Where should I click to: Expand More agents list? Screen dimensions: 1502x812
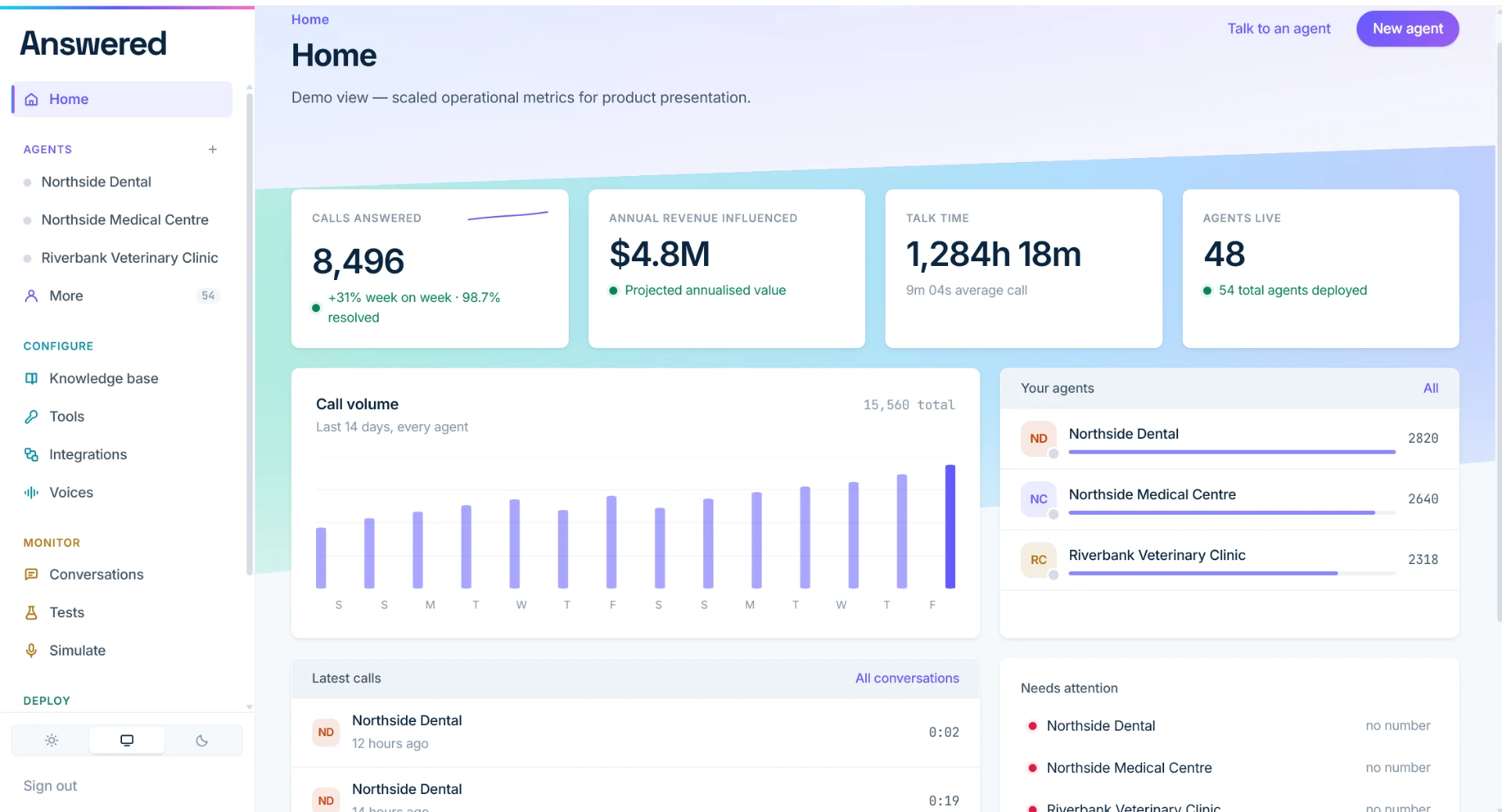tap(122, 296)
